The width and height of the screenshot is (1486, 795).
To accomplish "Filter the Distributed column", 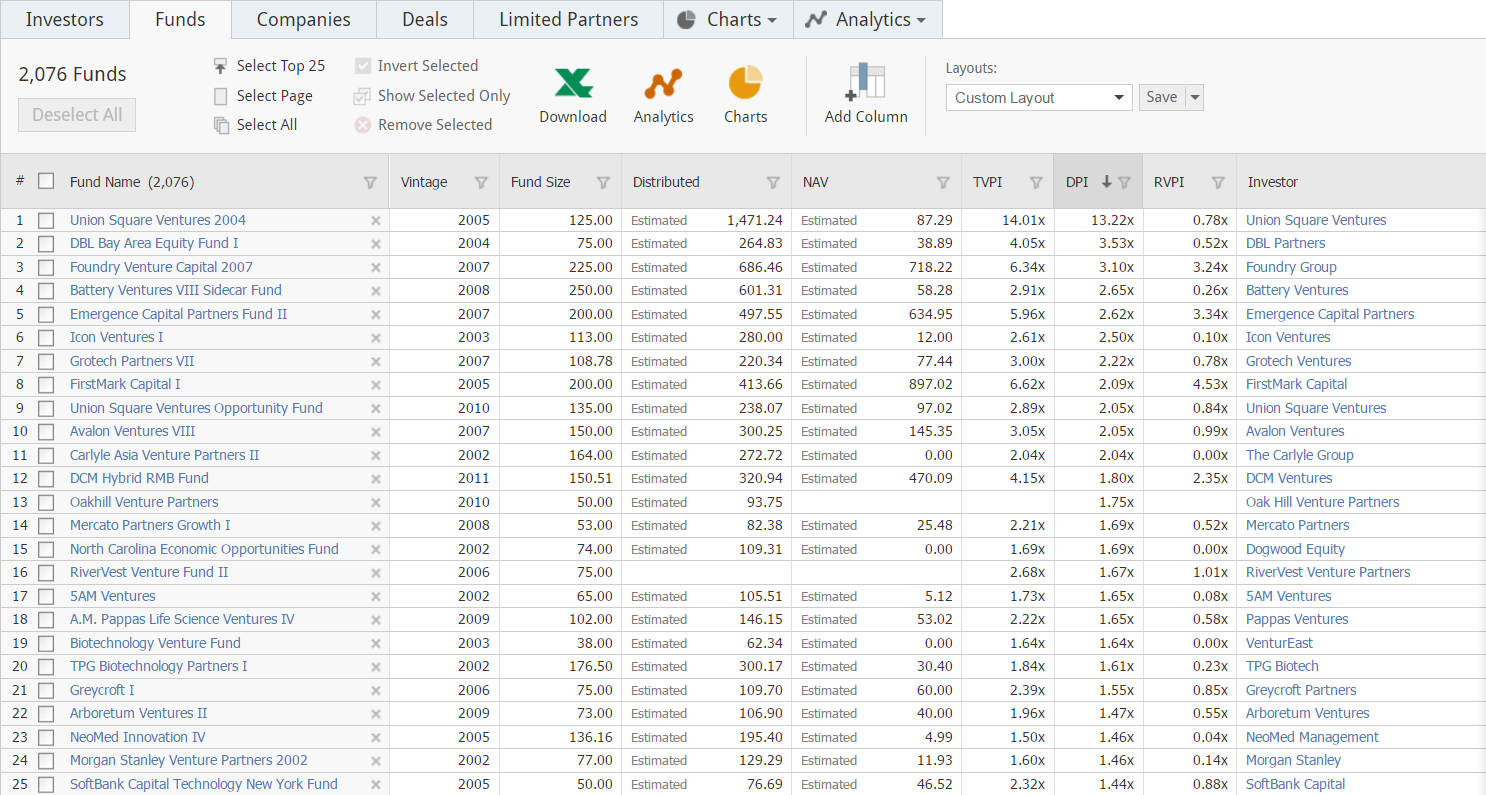I will [x=773, y=182].
